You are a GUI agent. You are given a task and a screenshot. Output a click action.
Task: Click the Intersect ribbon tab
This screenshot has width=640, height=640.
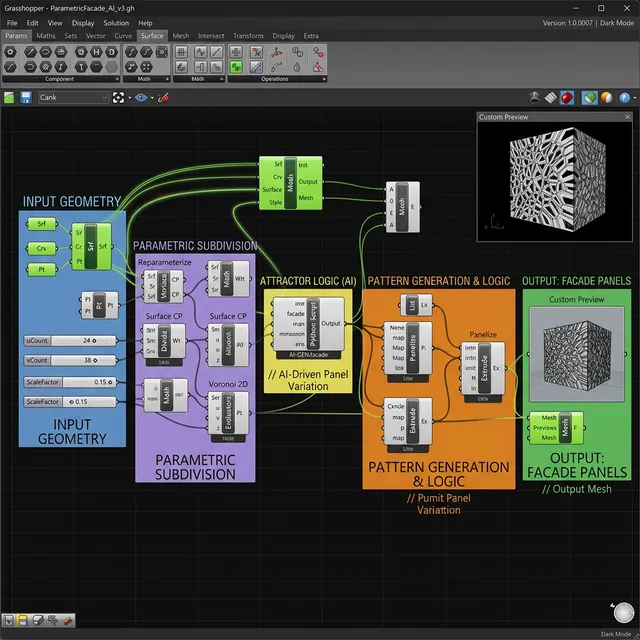tap(211, 36)
